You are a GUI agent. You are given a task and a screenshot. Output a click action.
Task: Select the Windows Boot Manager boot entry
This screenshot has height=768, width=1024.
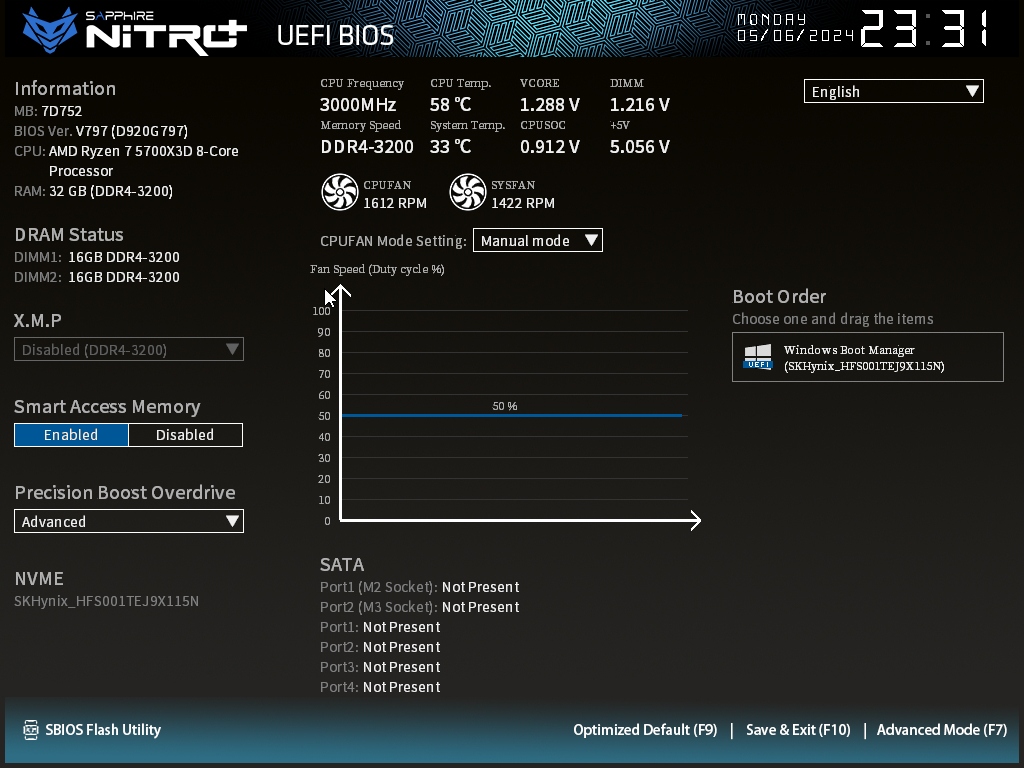point(868,357)
